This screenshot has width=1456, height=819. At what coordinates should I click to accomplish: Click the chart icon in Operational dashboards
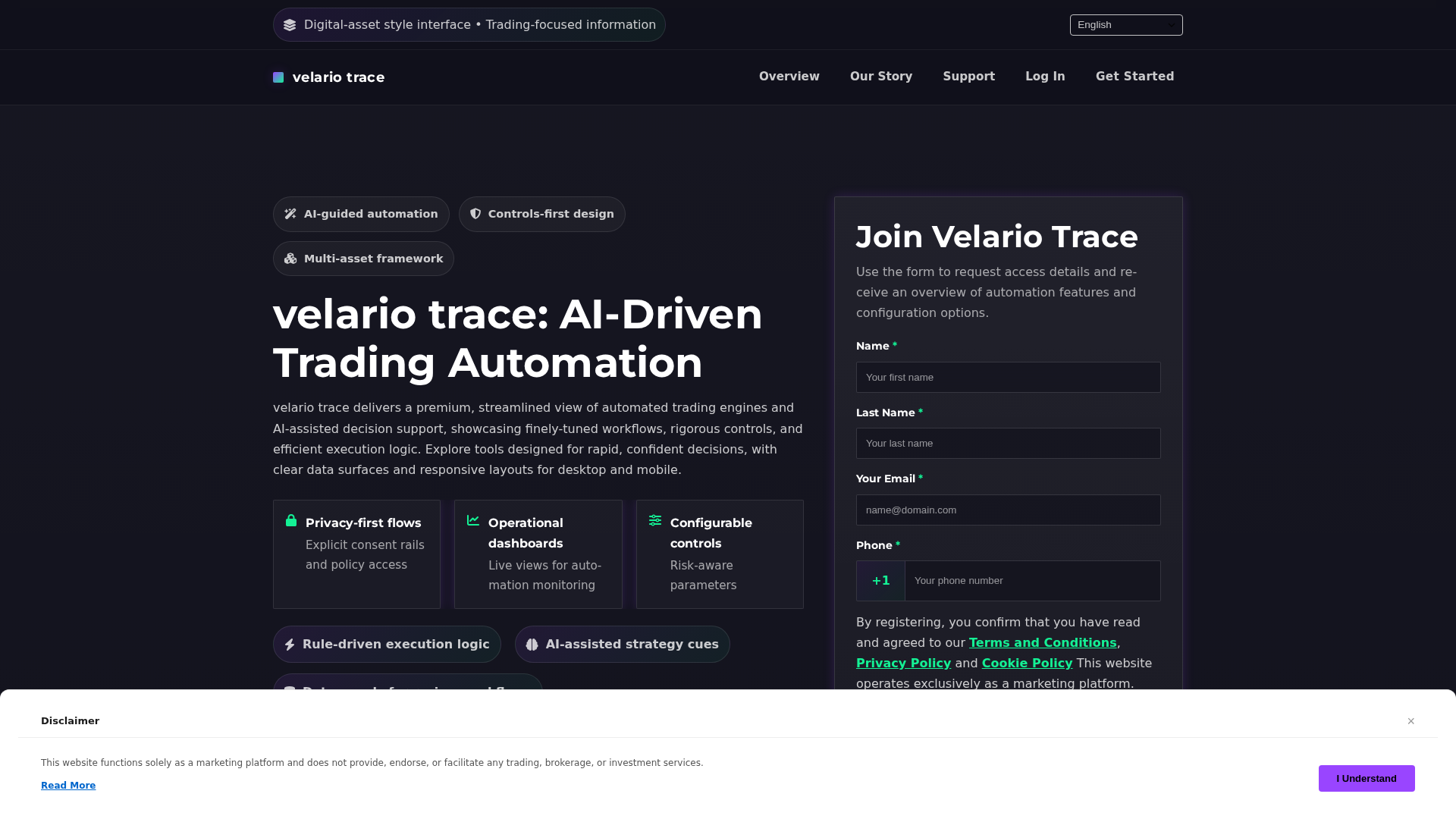(x=473, y=520)
